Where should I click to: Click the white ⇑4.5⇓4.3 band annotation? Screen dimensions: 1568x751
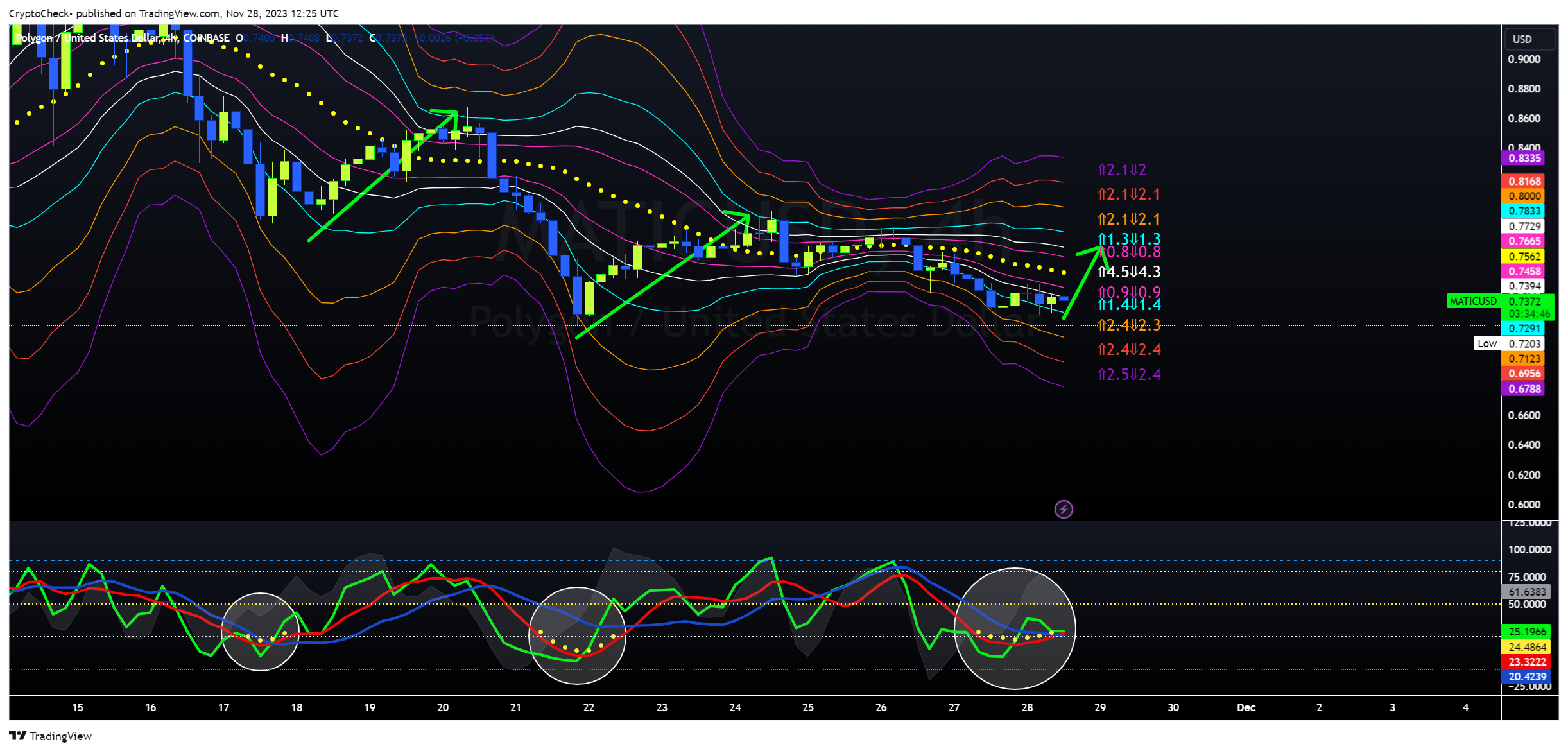(x=1129, y=272)
